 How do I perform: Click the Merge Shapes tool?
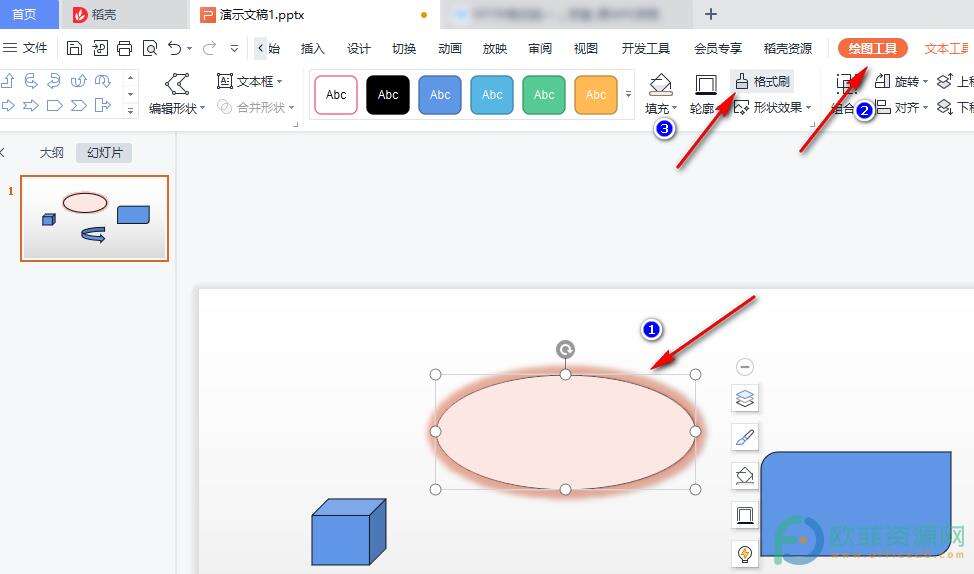click(256, 107)
